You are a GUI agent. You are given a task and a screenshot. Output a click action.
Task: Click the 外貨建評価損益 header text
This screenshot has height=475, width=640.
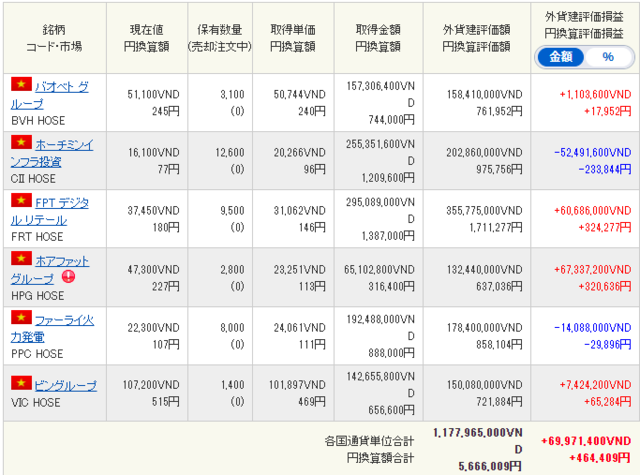pyautogui.click(x=584, y=17)
